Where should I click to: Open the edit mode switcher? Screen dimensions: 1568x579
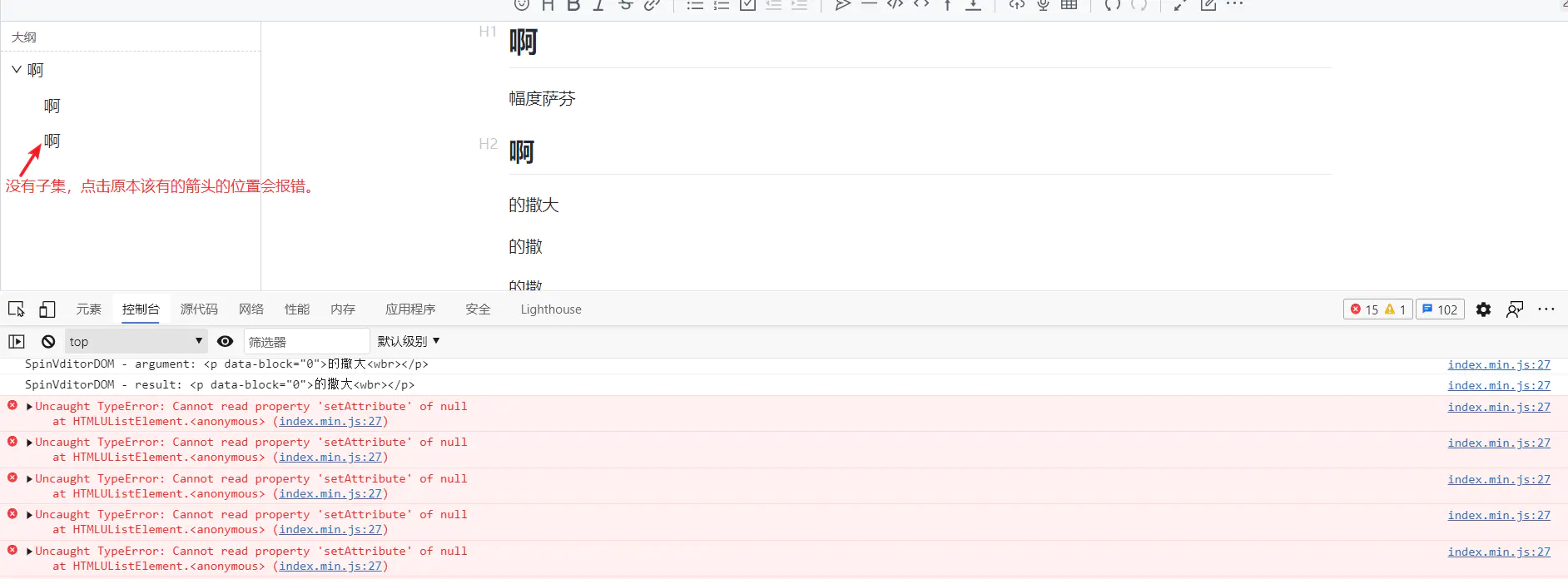pos(1208,4)
